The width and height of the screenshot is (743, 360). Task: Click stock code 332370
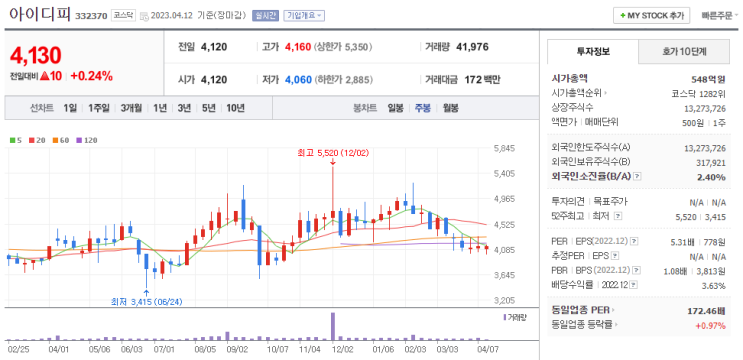pos(91,16)
